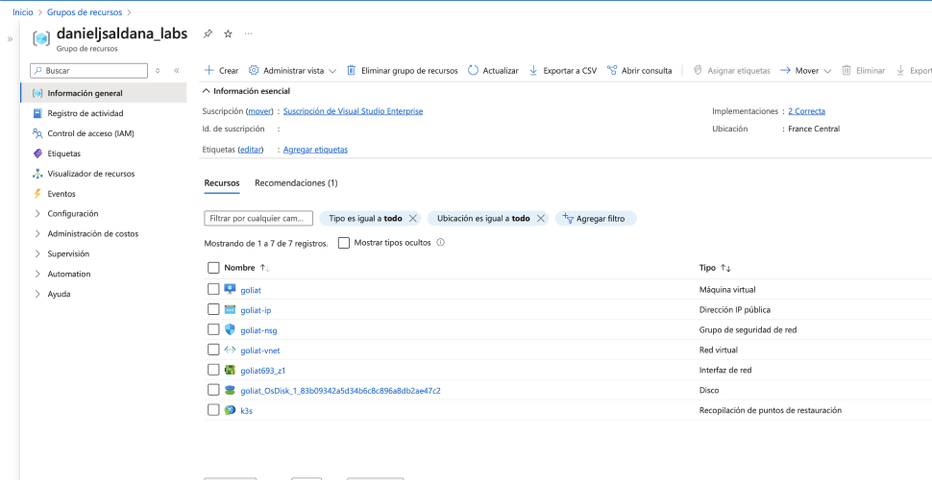
Task: Toggle the sidebar search sort arrows
Action: coord(158,71)
